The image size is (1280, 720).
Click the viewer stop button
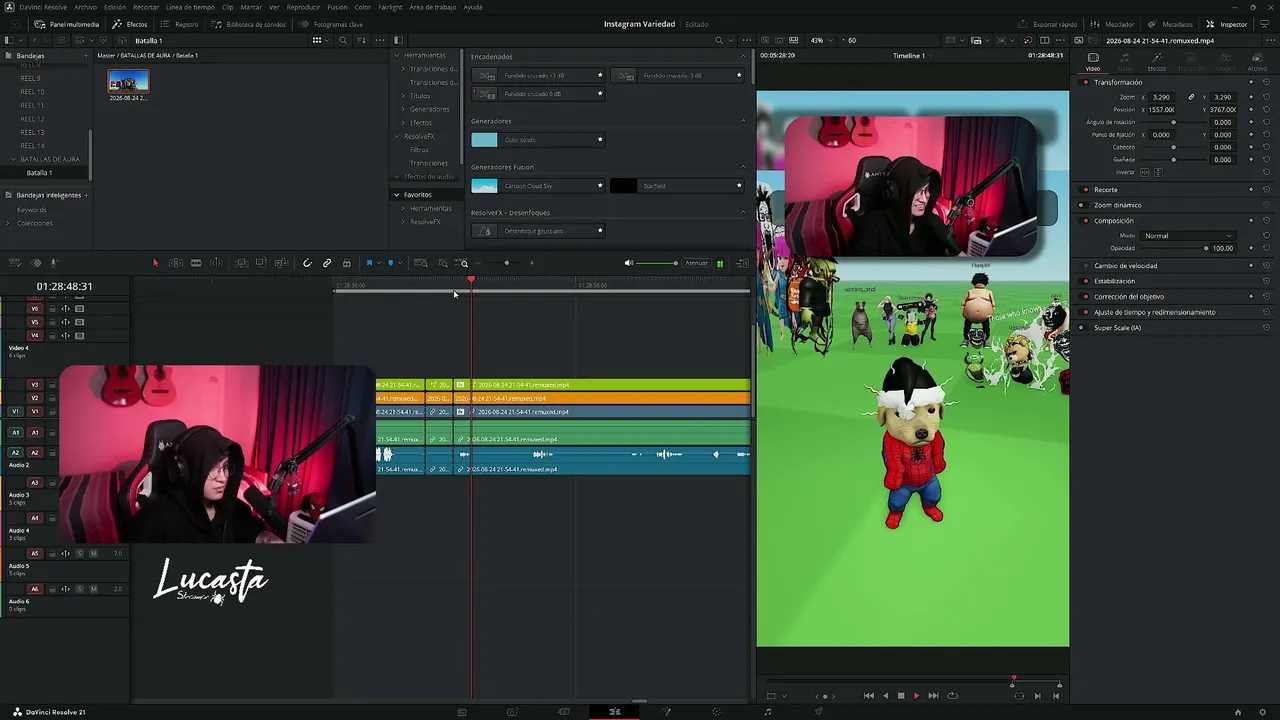901,696
